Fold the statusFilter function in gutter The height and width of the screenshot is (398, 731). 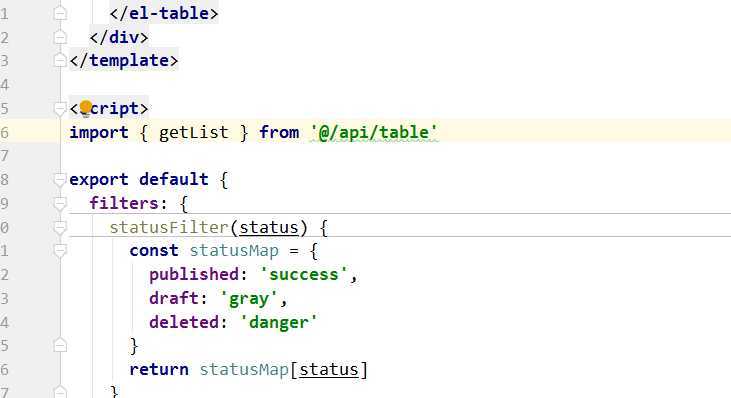(x=60, y=227)
